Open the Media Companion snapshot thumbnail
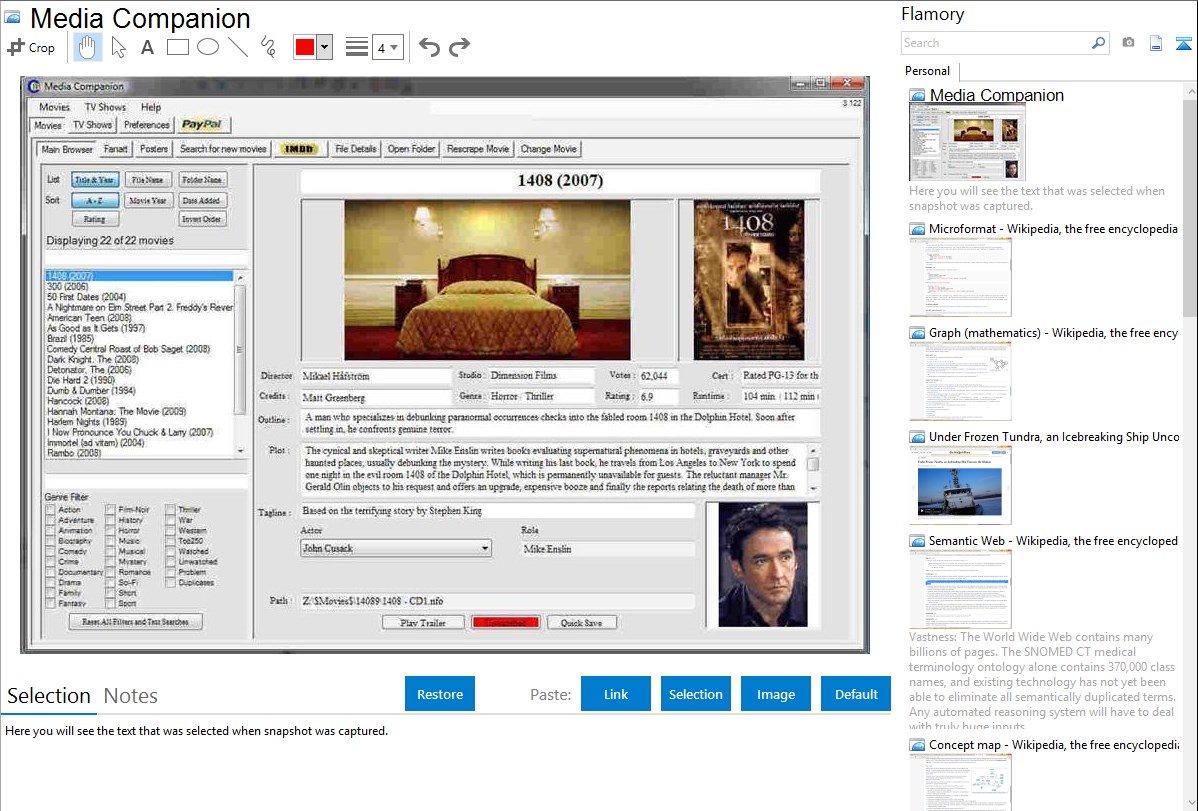The height and width of the screenshot is (811, 1198). tap(967, 143)
